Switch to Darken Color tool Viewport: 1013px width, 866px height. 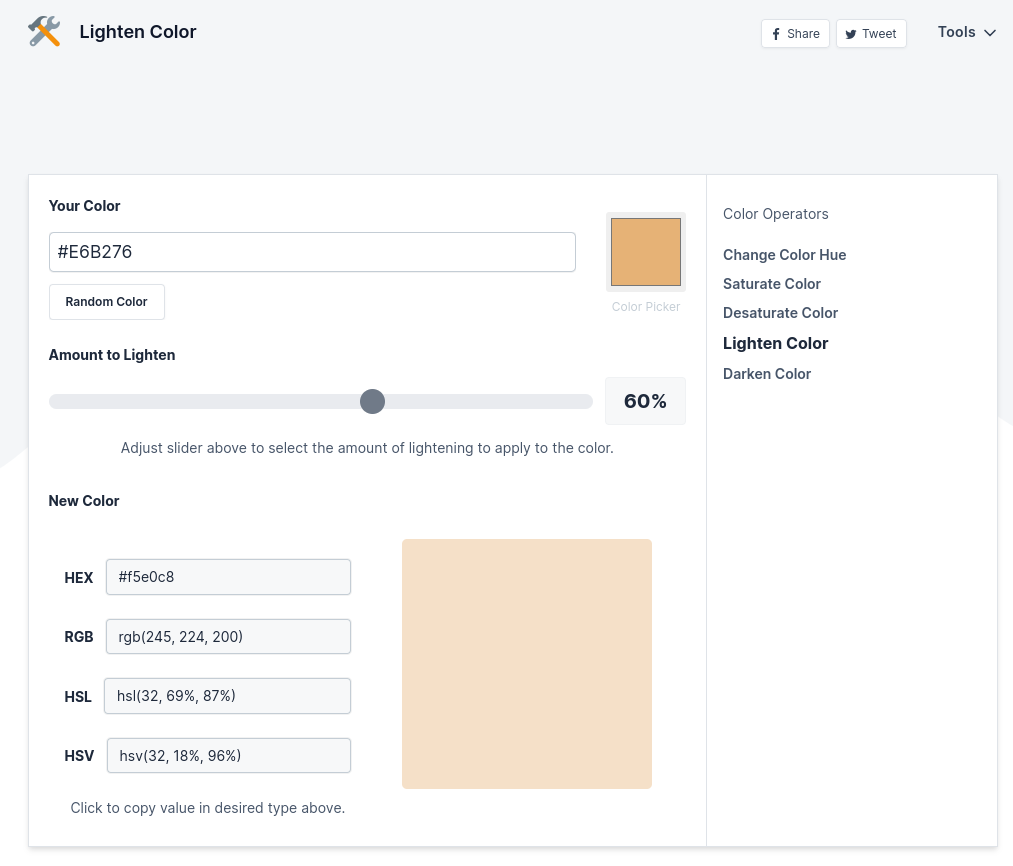[766, 374]
